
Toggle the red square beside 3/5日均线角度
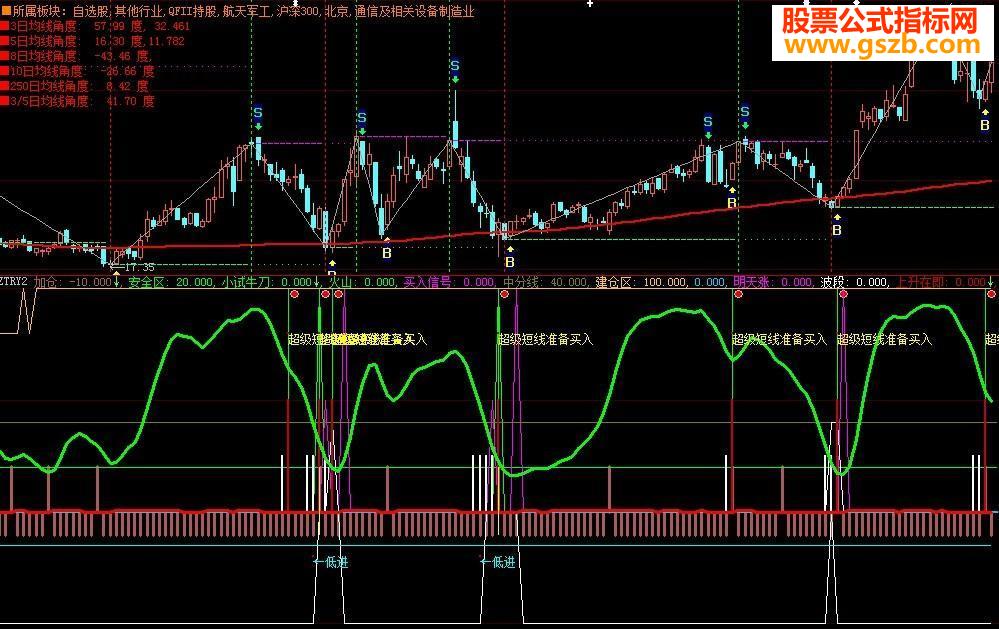tap(4, 101)
